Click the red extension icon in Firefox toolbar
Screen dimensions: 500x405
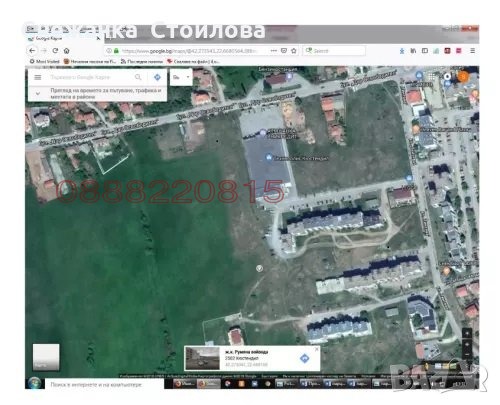447,51
